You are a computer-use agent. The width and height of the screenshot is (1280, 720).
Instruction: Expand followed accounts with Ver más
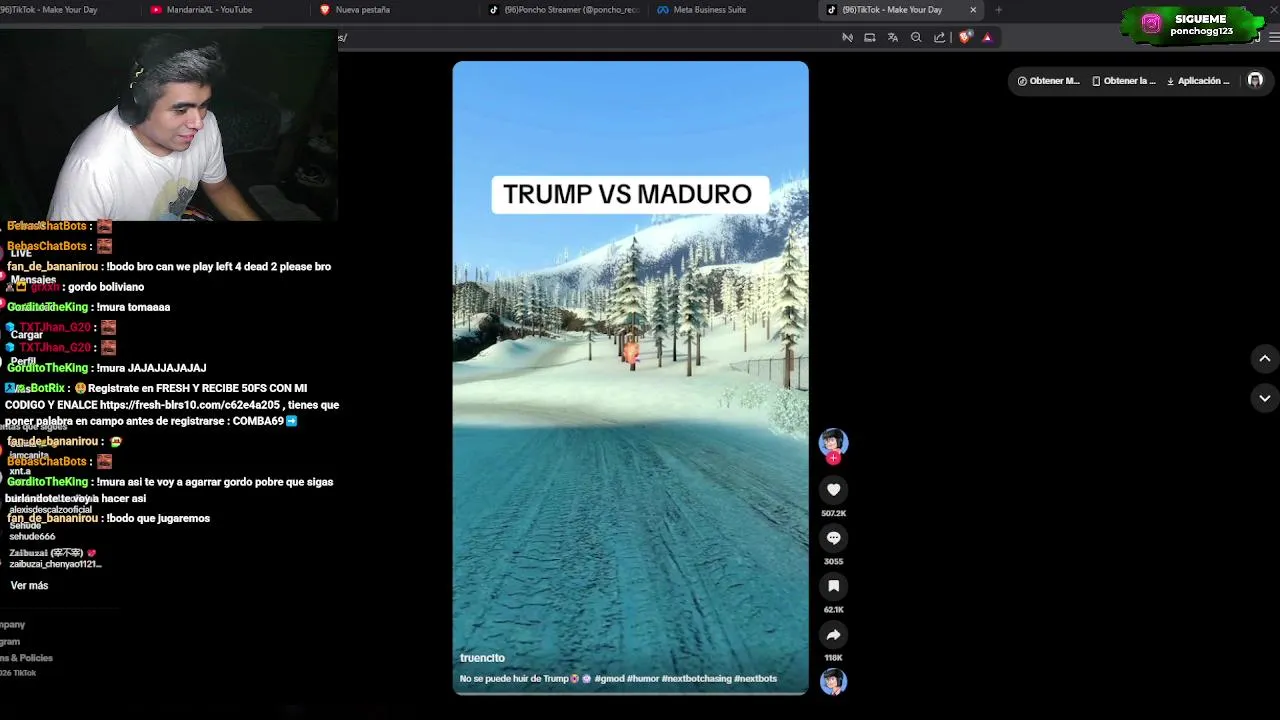tap(29, 586)
